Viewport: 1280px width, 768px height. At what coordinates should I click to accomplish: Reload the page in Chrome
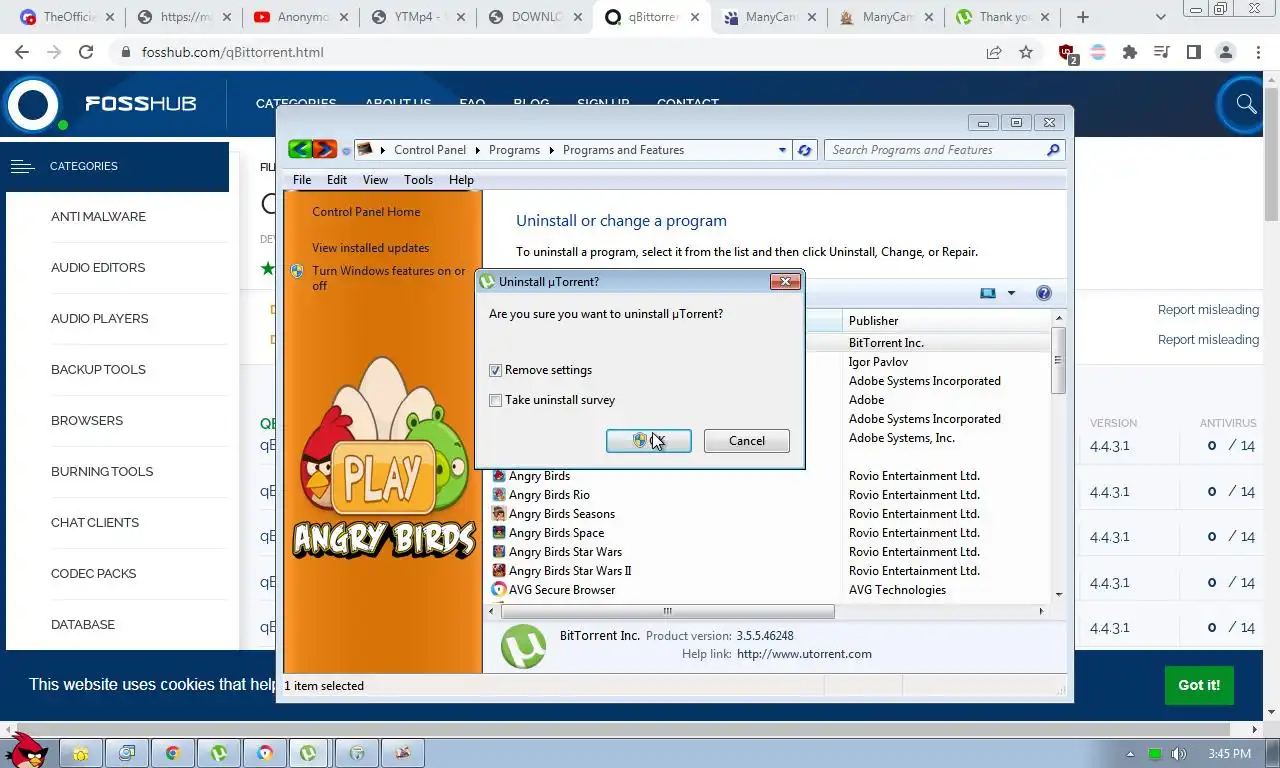click(86, 52)
